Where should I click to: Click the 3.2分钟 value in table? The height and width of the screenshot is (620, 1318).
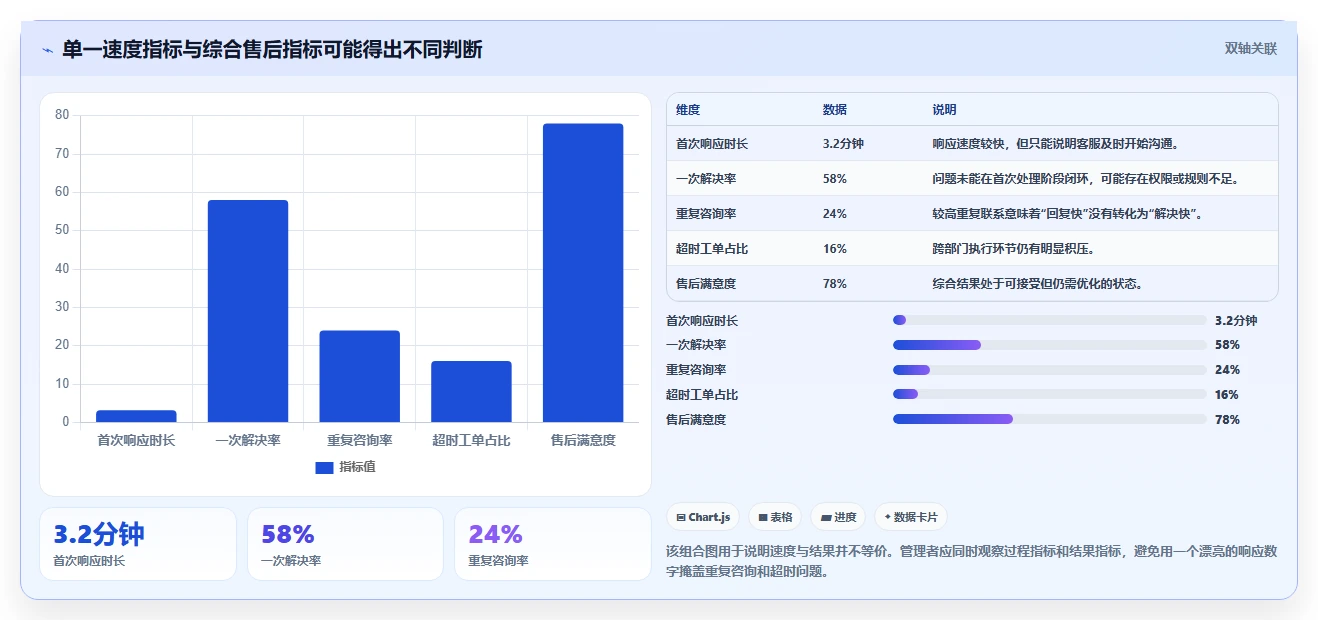tap(843, 144)
